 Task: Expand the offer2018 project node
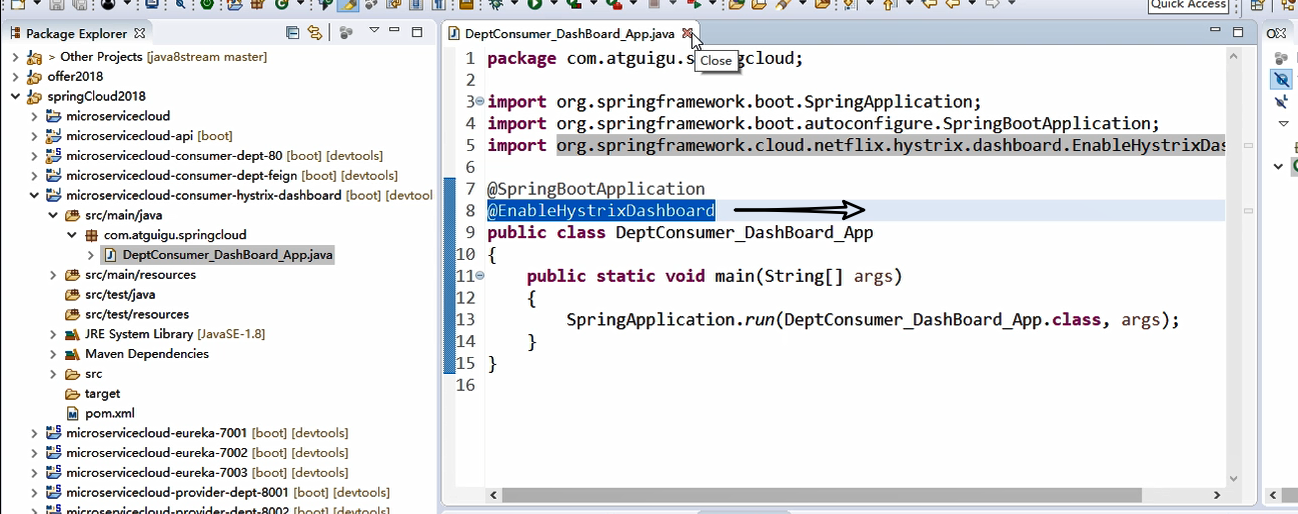[x=15, y=76]
